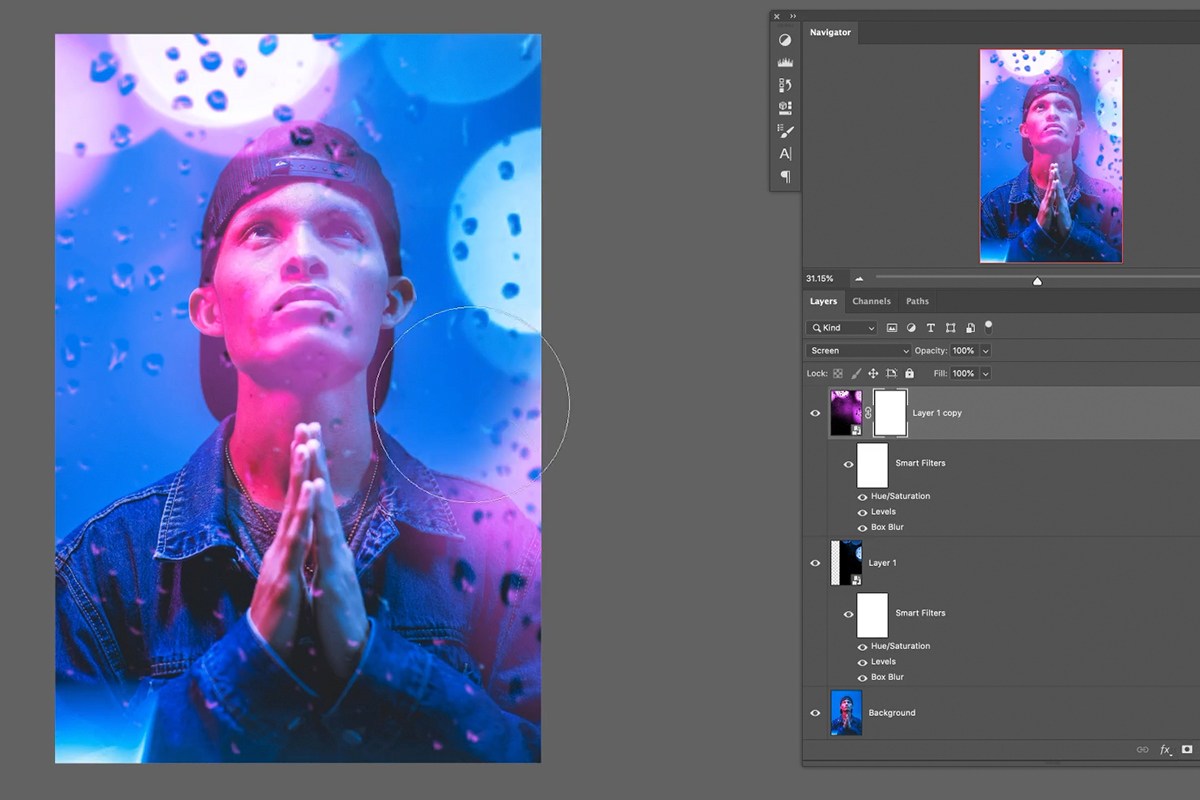Click the Opacity 100% value field

tap(964, 351)
